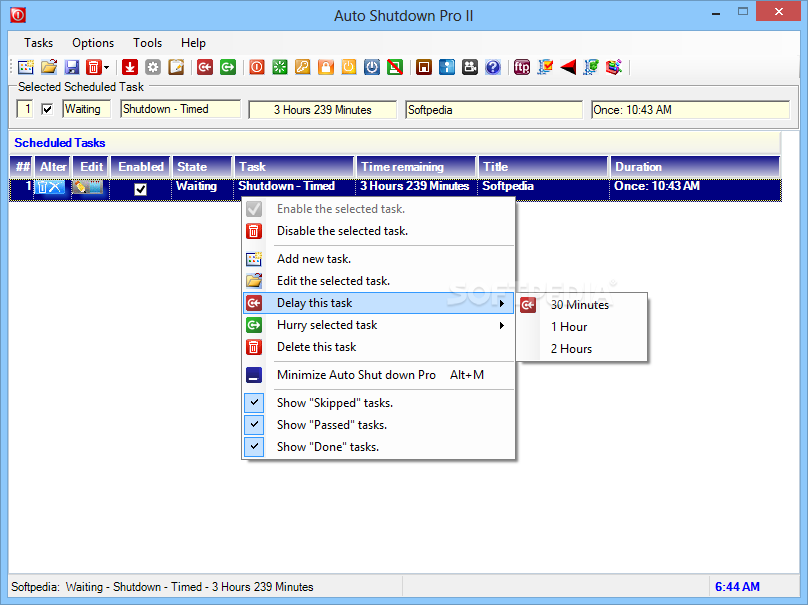Click the Enabled column header
This screenshot has height=605, width=808.
tap(141, 167)
